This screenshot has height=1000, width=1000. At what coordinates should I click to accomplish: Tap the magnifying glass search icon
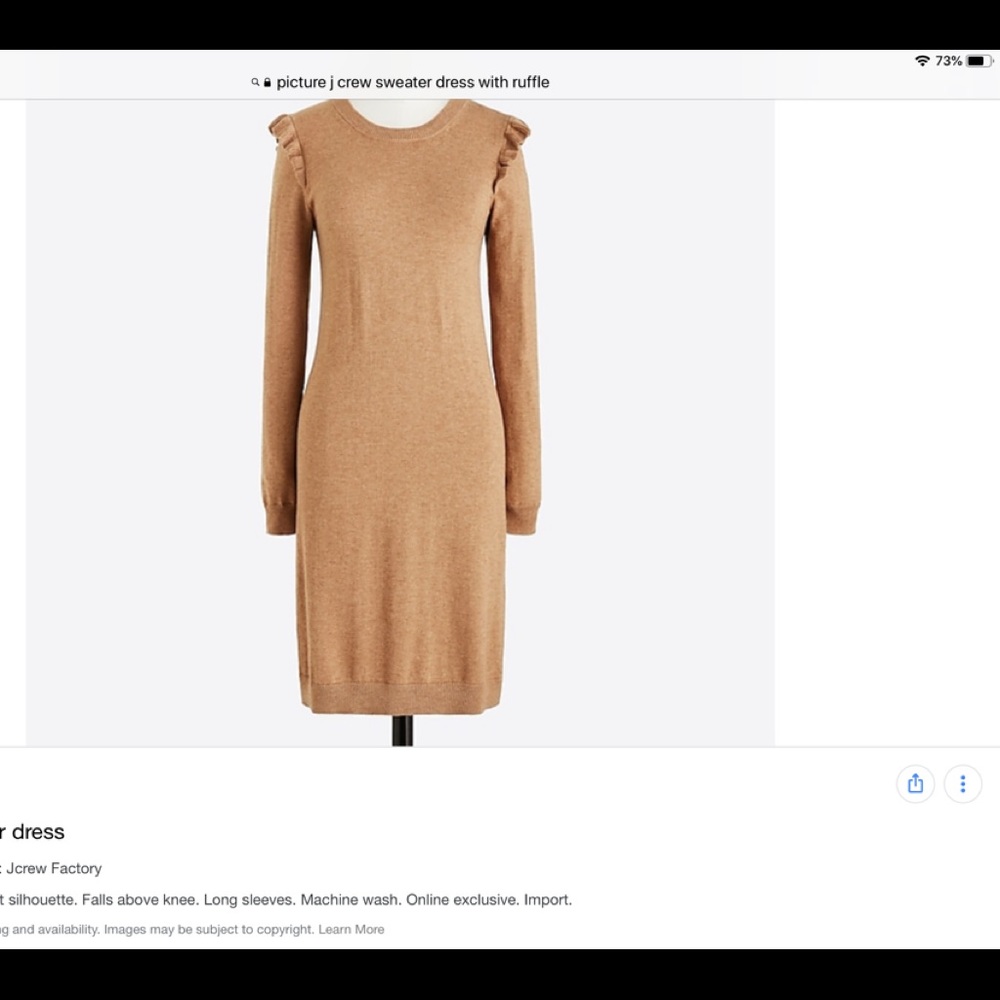click(254, 82)
